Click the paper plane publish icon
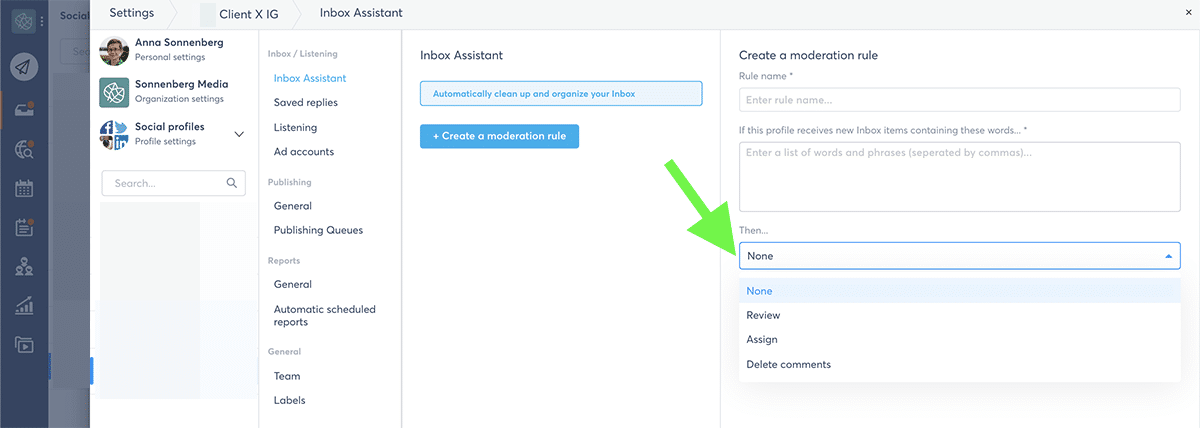This screenshot has height=428, width=1200. tap(24, 66)
